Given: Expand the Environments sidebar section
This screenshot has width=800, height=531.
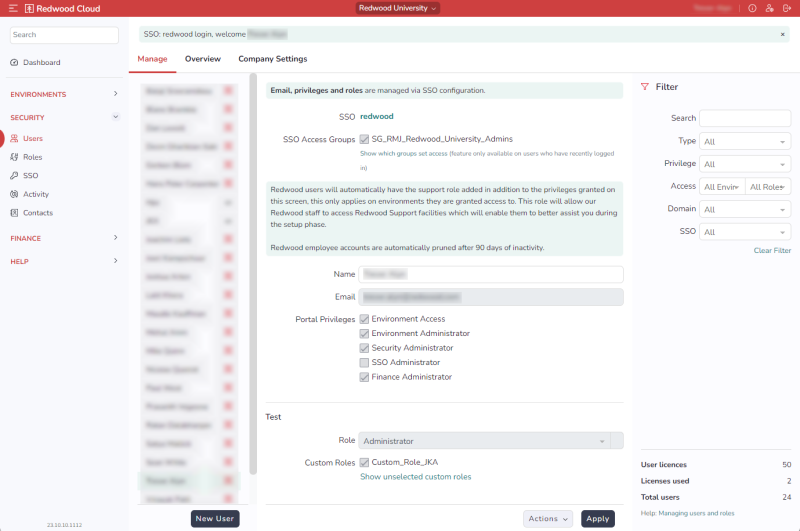Looking at the screenshot, I should 115,94.
